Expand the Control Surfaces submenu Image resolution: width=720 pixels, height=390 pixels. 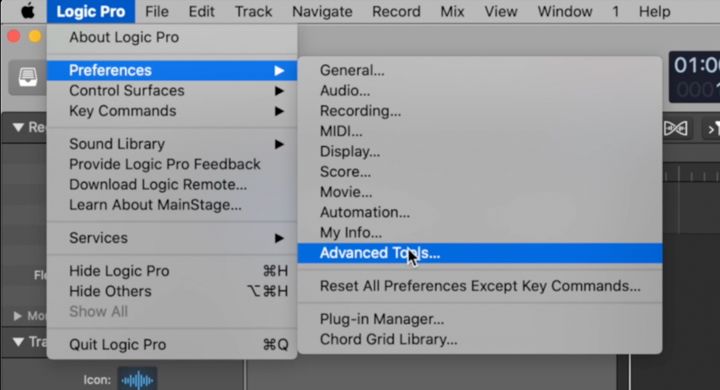point(172,90)
